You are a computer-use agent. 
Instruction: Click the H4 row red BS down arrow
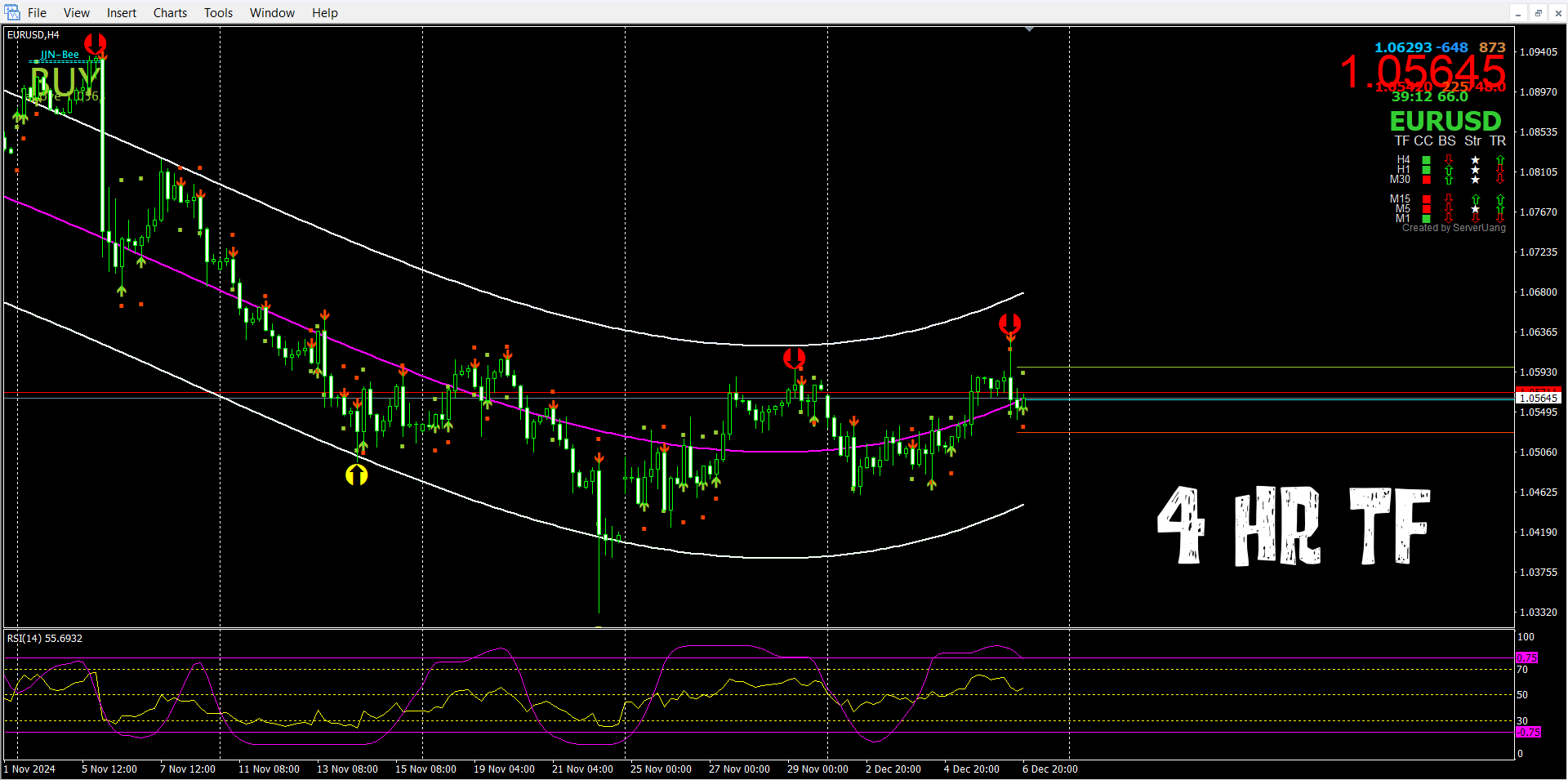coord(1449,159)
